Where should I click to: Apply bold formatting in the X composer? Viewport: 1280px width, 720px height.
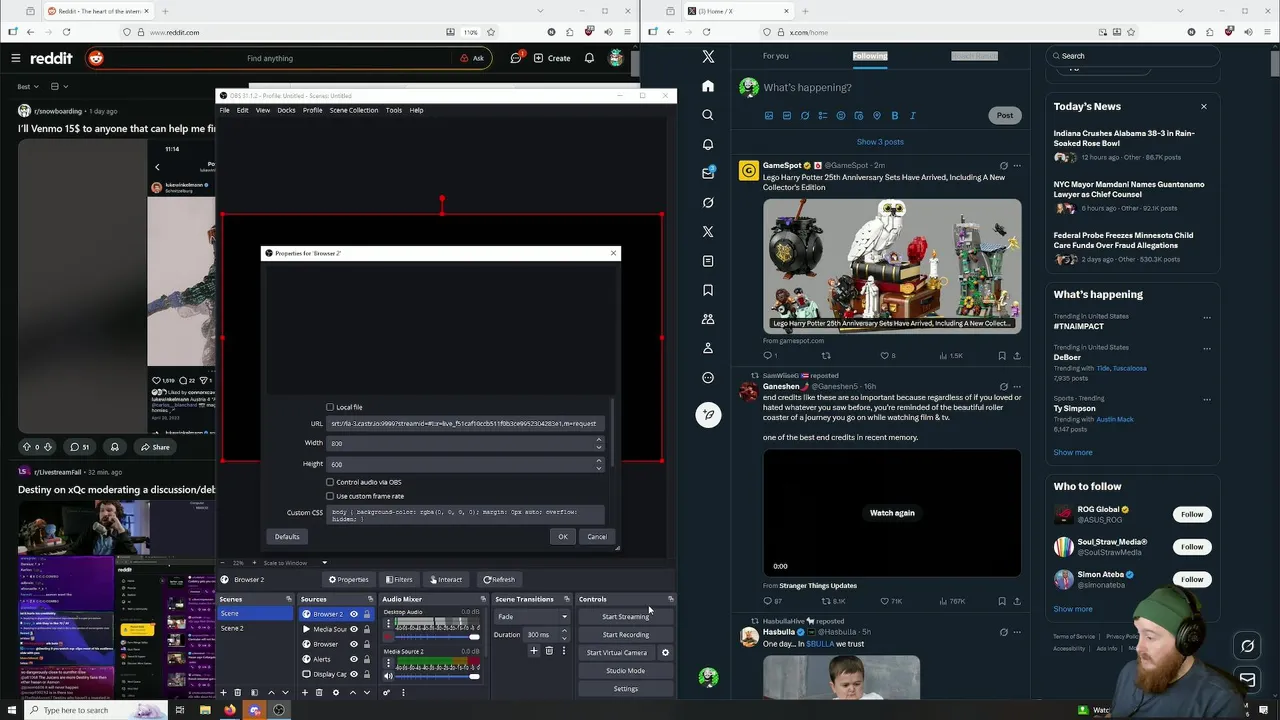click(894, 116)
